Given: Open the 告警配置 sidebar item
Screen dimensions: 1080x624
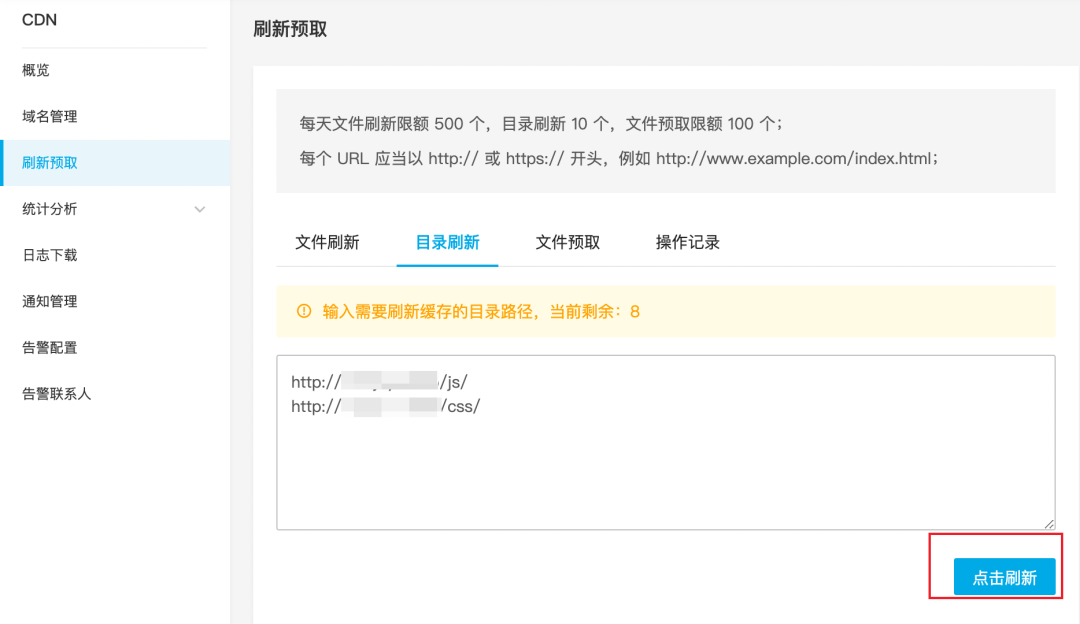Looking at the screenshot, I should (50, 347).
